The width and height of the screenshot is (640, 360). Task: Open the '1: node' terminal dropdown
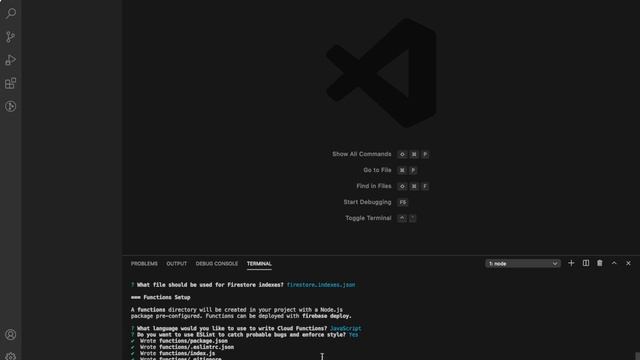[x=523, y=264]
